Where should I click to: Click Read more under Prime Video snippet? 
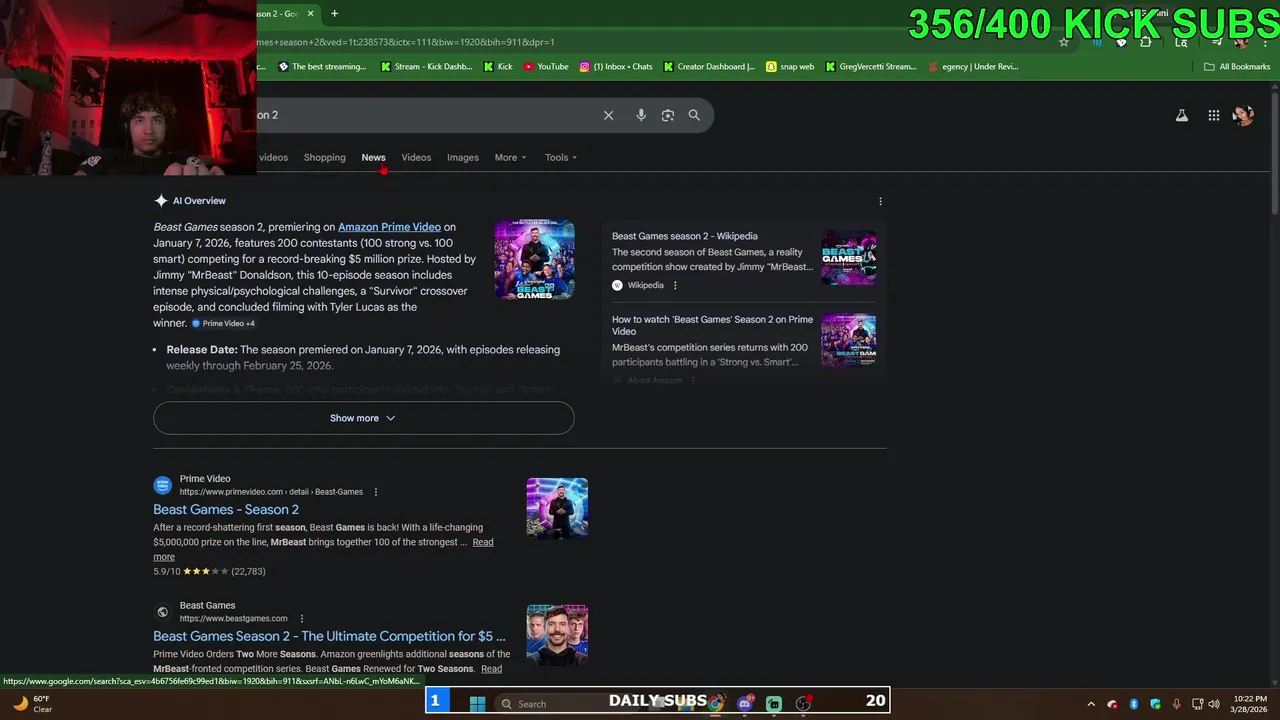click(x=483, y=542)
